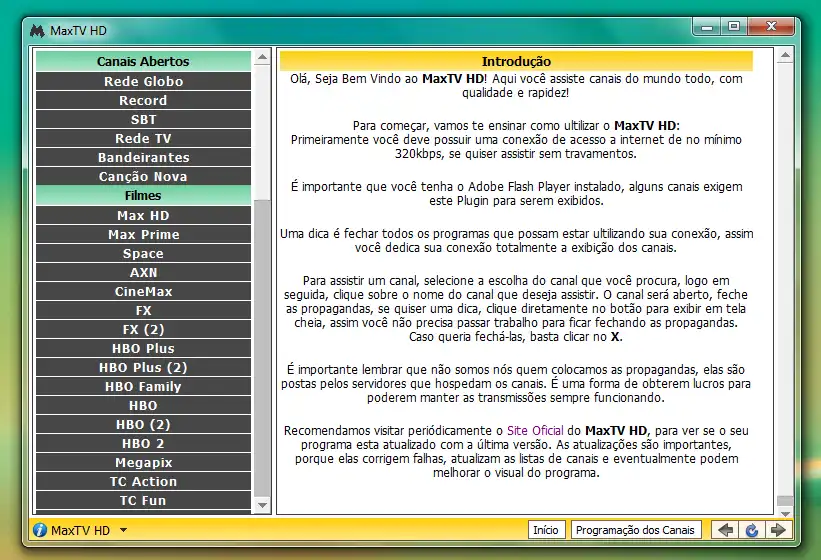Watch the Max HD channel
This screenshot has width=821, height=560.
coord(143,215)
